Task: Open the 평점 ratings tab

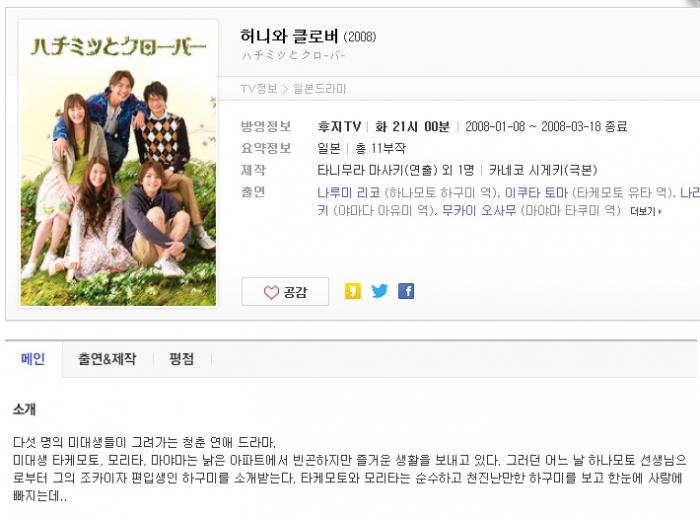Action: pos(181,359)
